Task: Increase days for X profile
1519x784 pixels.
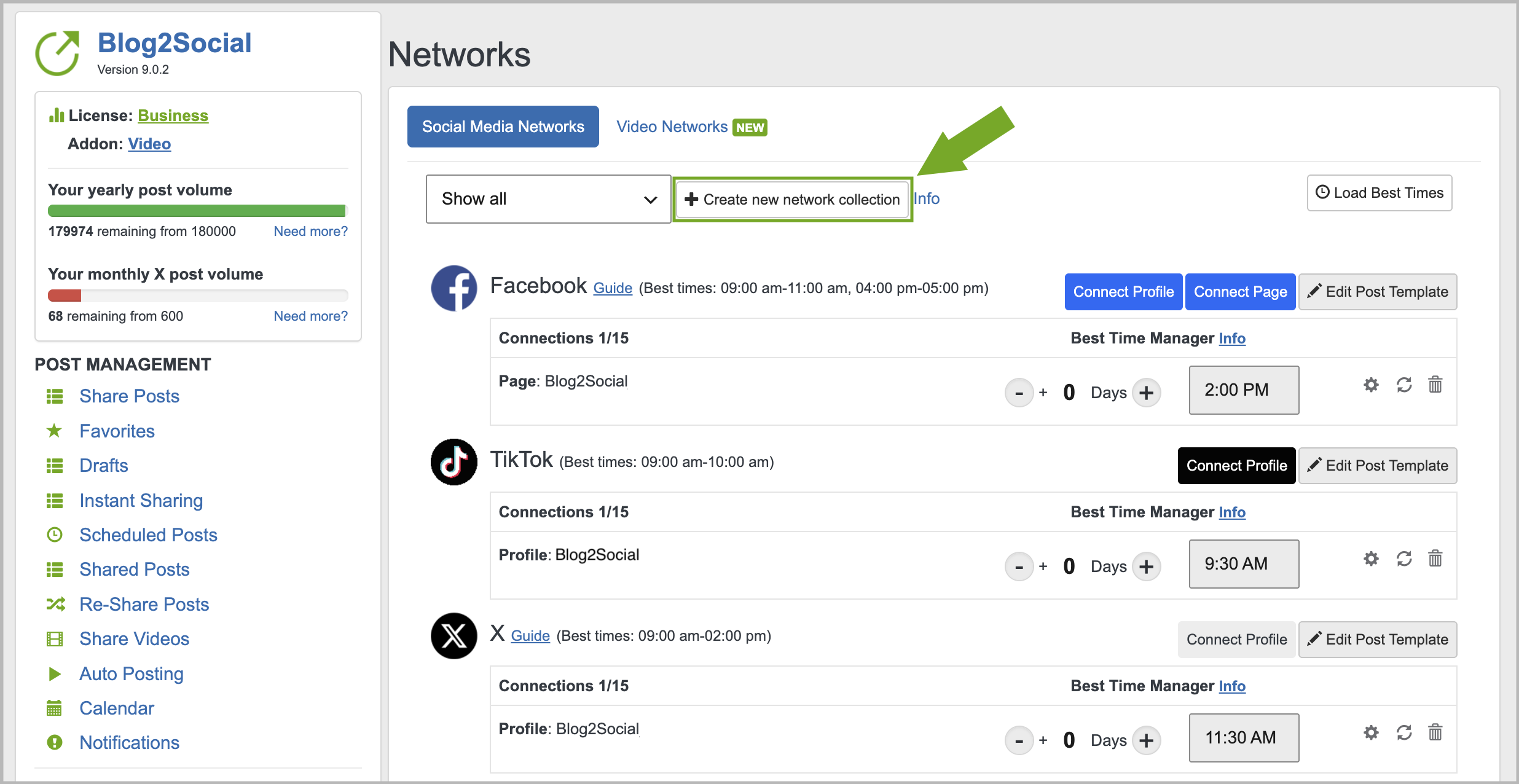Action: (1146, 740)
